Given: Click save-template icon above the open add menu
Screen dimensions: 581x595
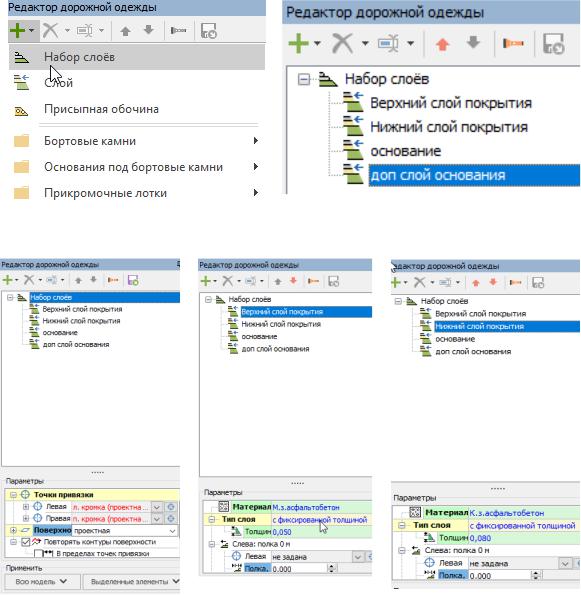Looking at the screenshot, I should tap(208, 30).
